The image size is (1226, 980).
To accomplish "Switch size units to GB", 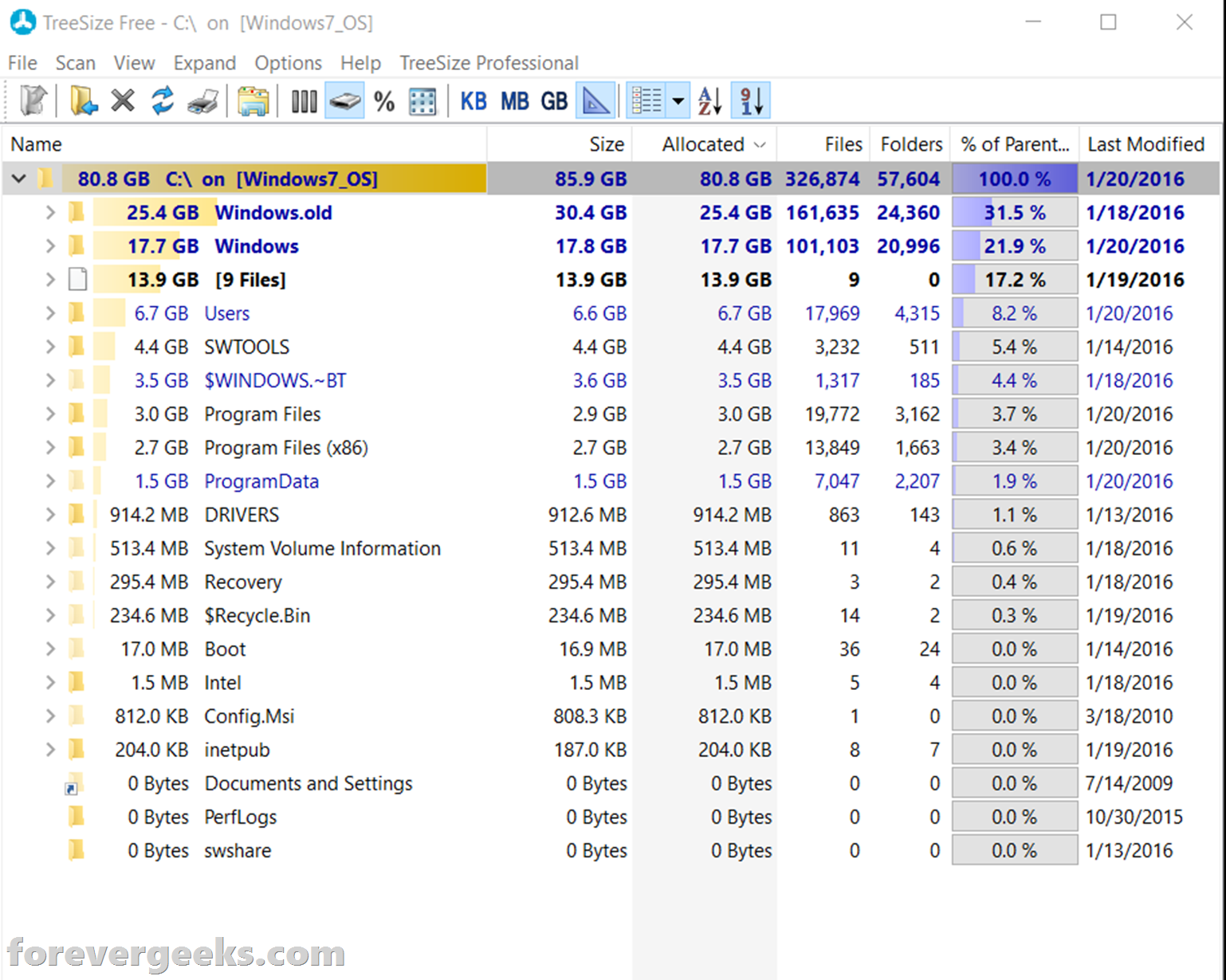I will click(554, 101).
